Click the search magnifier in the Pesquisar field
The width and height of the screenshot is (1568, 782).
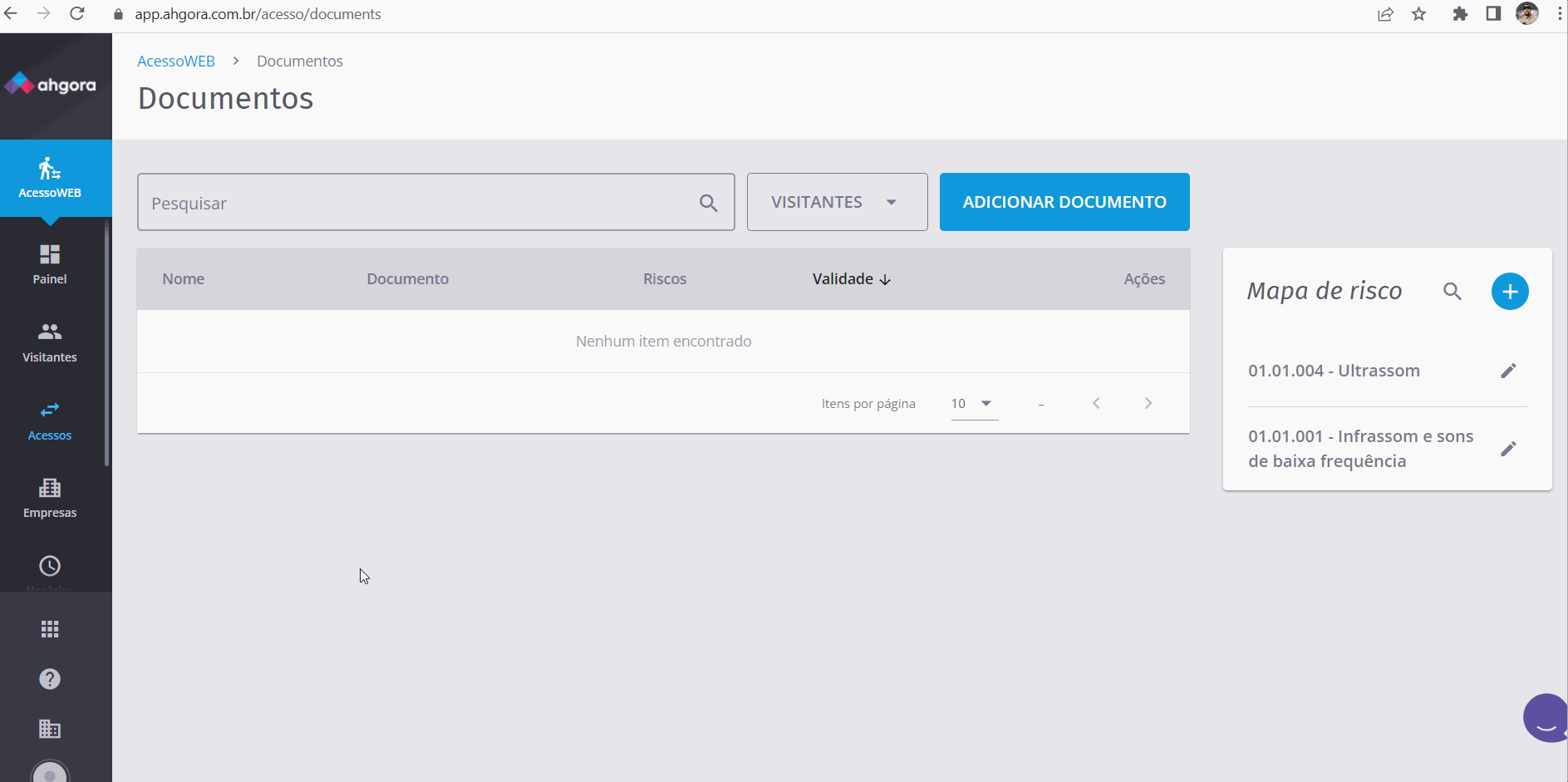point(708,202)
